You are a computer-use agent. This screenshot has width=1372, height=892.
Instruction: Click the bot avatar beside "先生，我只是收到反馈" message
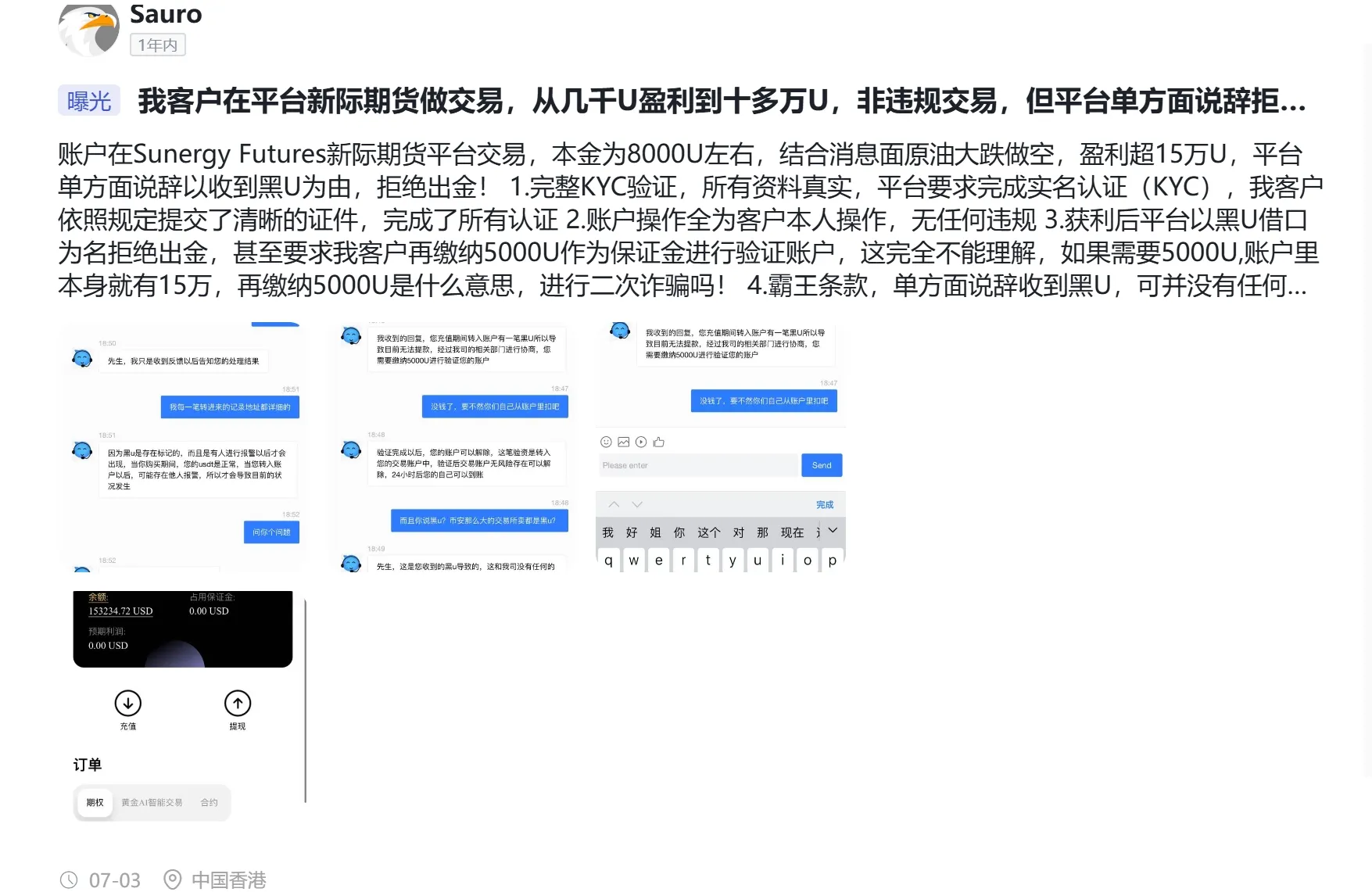pyautogui.click(x=82, y=358)
